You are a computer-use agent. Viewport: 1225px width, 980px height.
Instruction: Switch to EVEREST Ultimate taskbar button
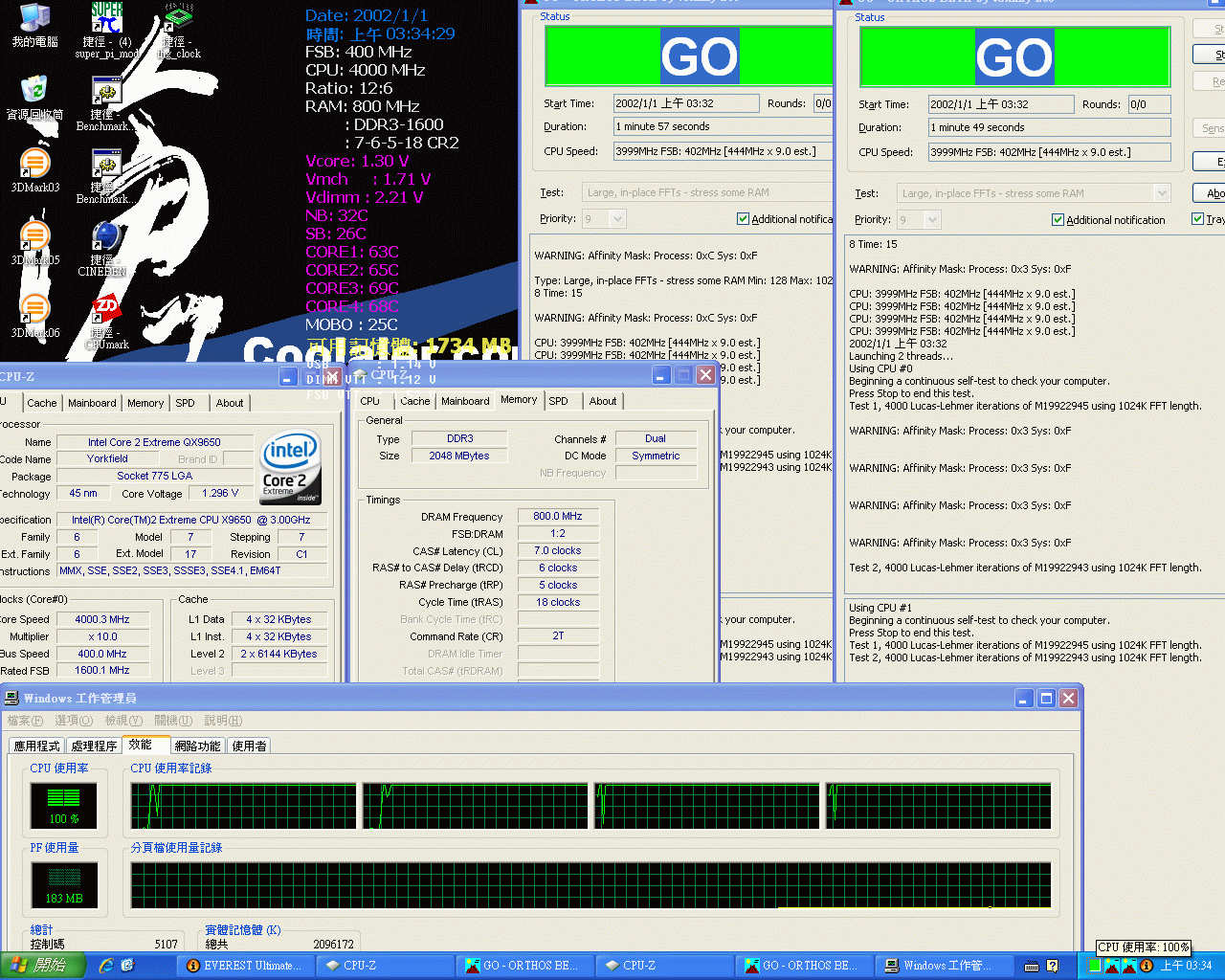click(x=245, y=966)
